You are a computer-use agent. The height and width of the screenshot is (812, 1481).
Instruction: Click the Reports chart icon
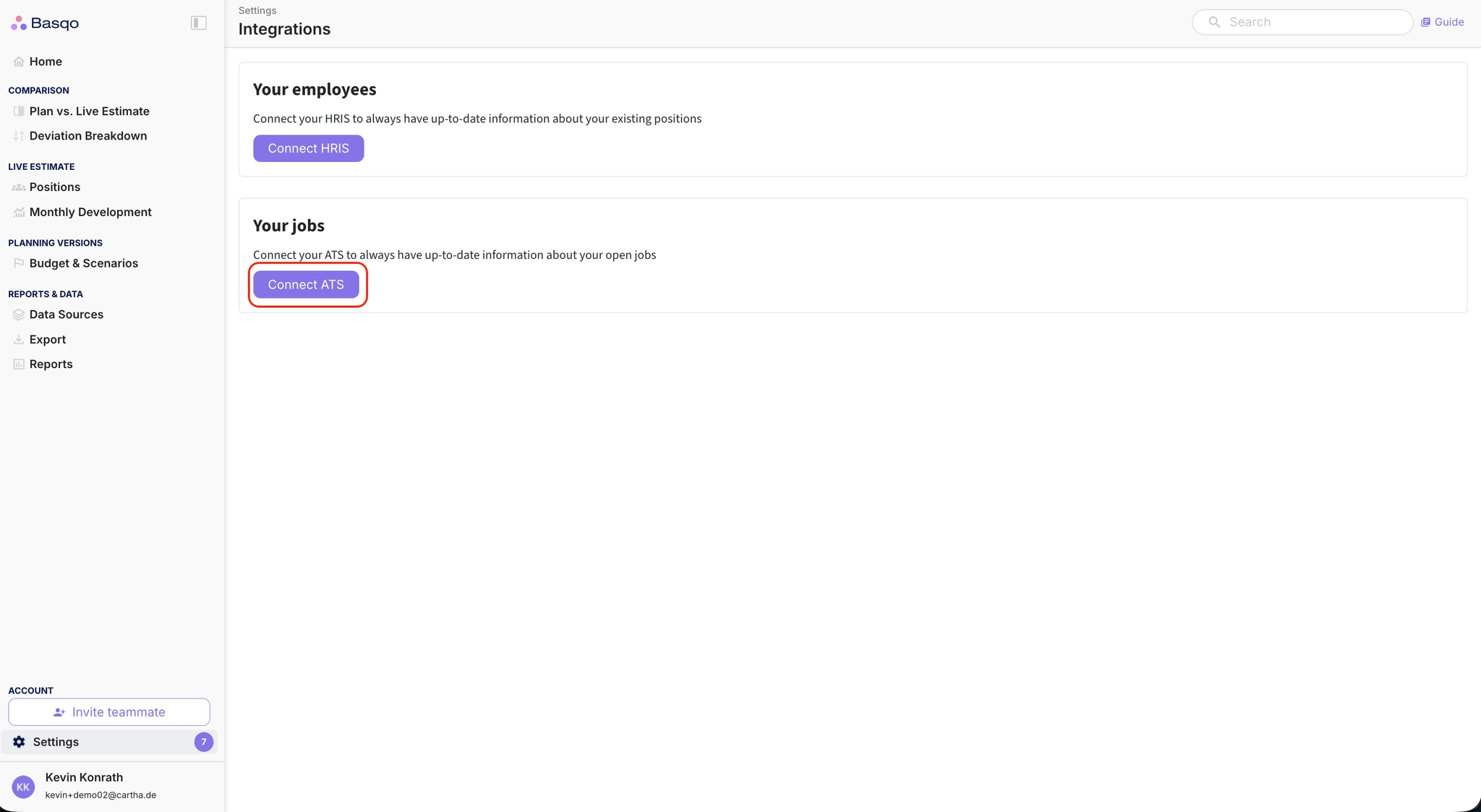[x=19, y=364]
